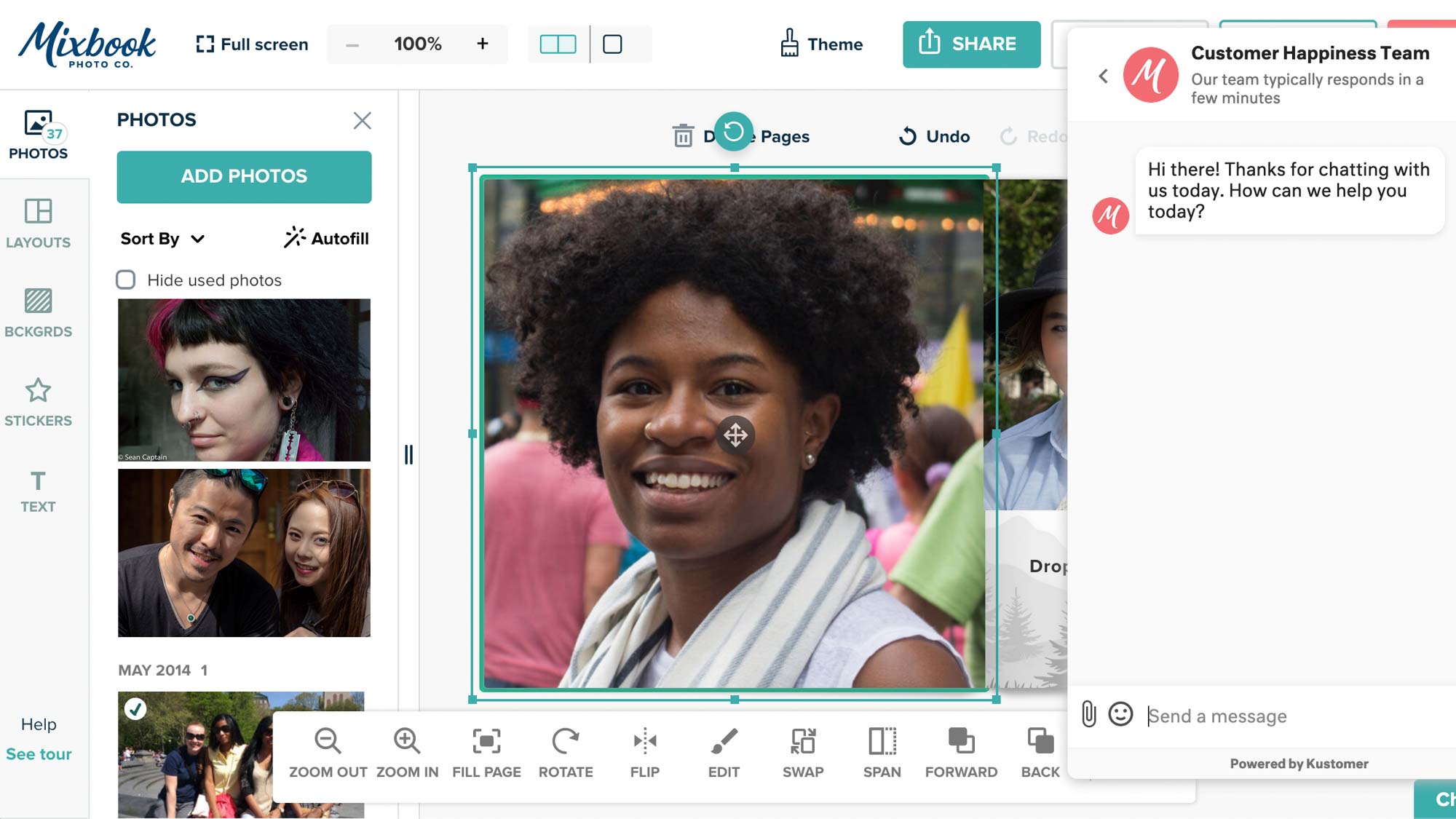Image resolution: width=1456 pixels, height=819 pixels.
Task: Open the Theme picker icon
Action: tap(788, 42)
